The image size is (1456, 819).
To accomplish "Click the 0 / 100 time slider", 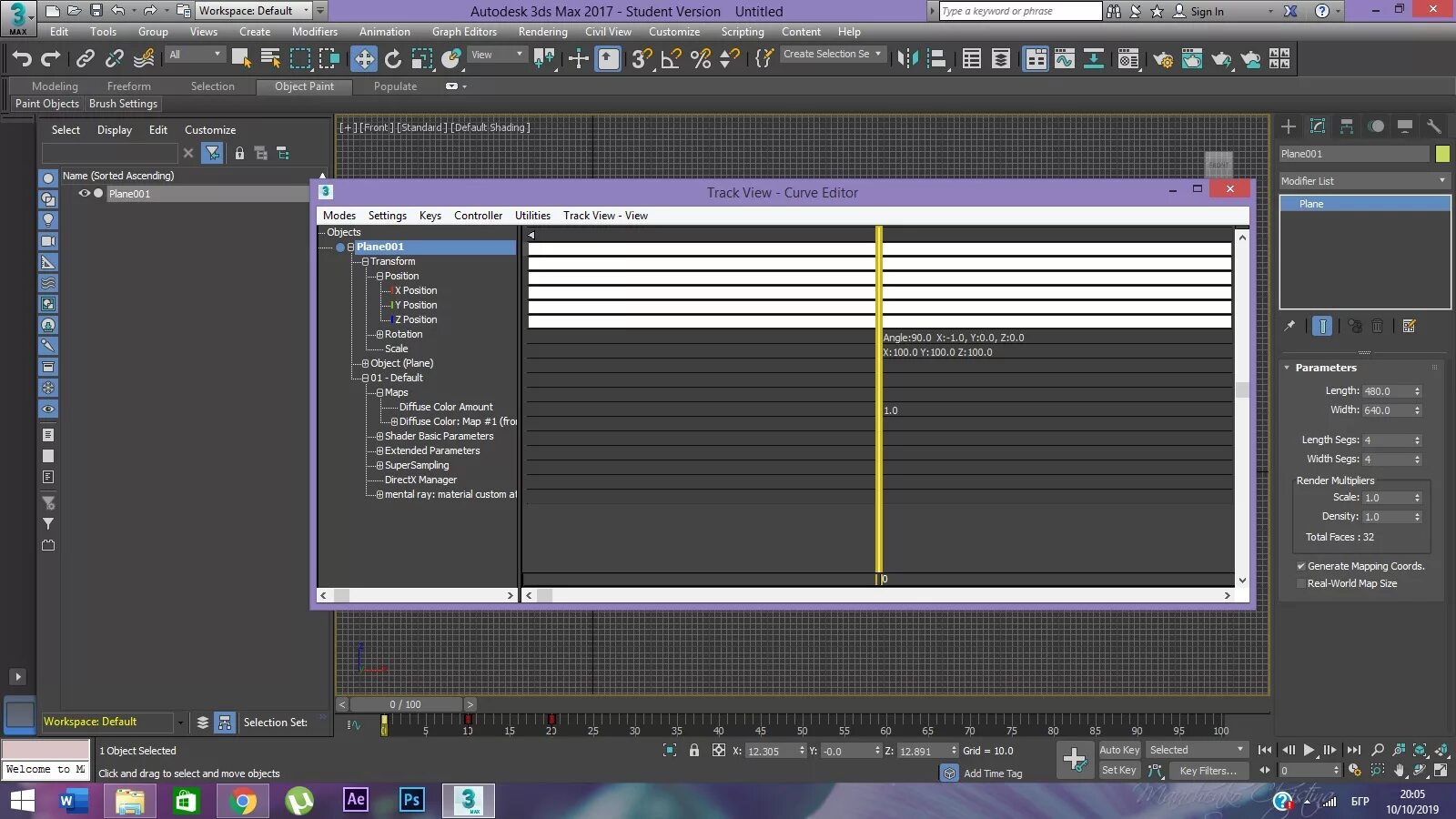I will [405, 704].
